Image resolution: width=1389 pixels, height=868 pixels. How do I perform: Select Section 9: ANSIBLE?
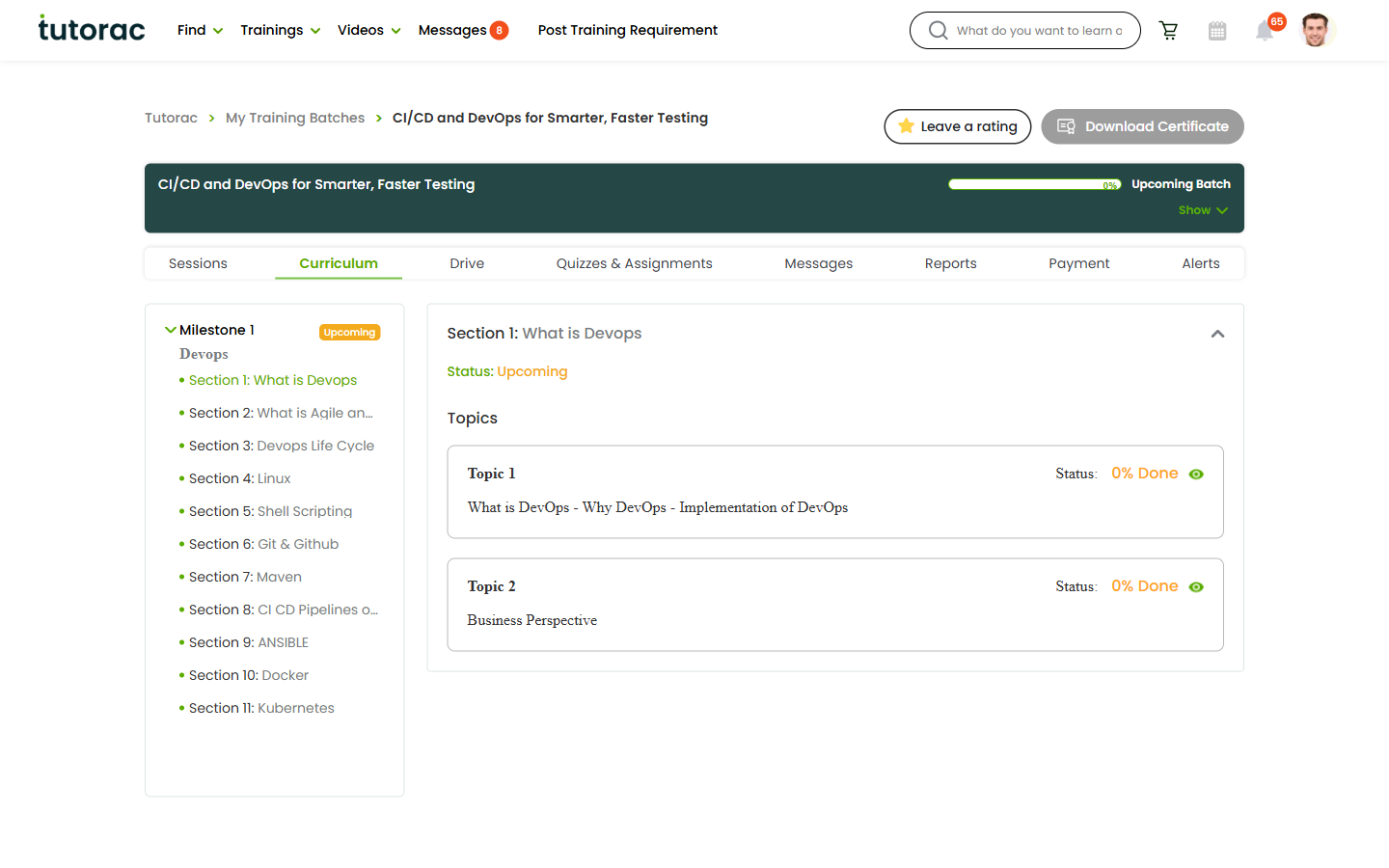(x=249, y=642)
